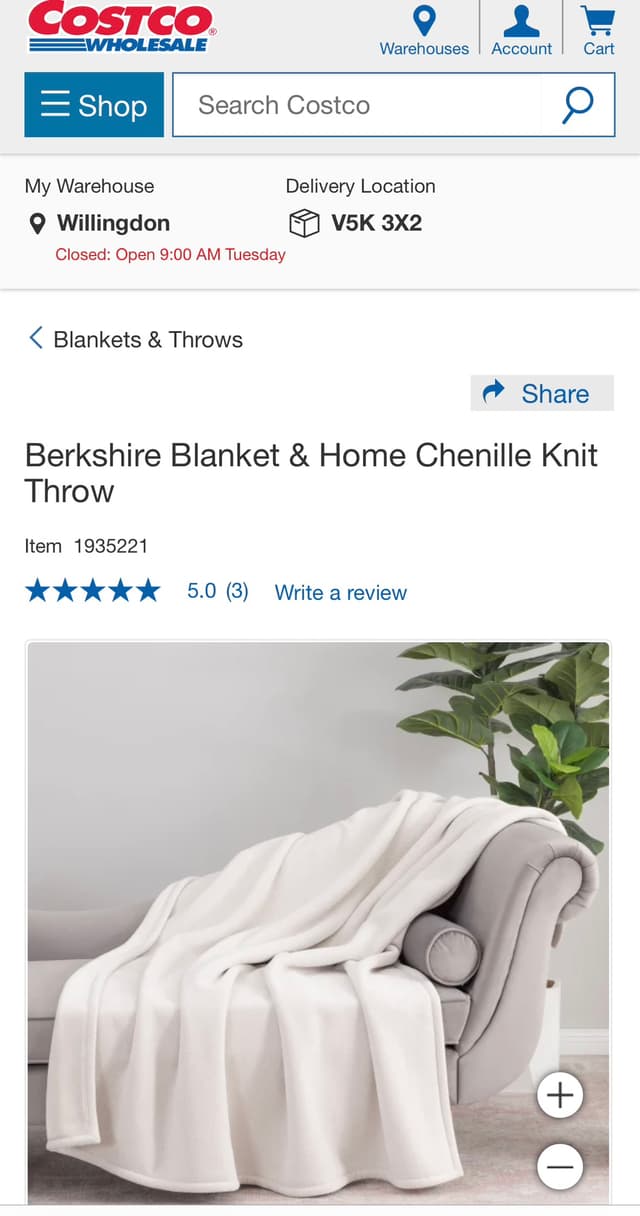
Task: Open the Account person icon
Action: (x=521, y=21)
